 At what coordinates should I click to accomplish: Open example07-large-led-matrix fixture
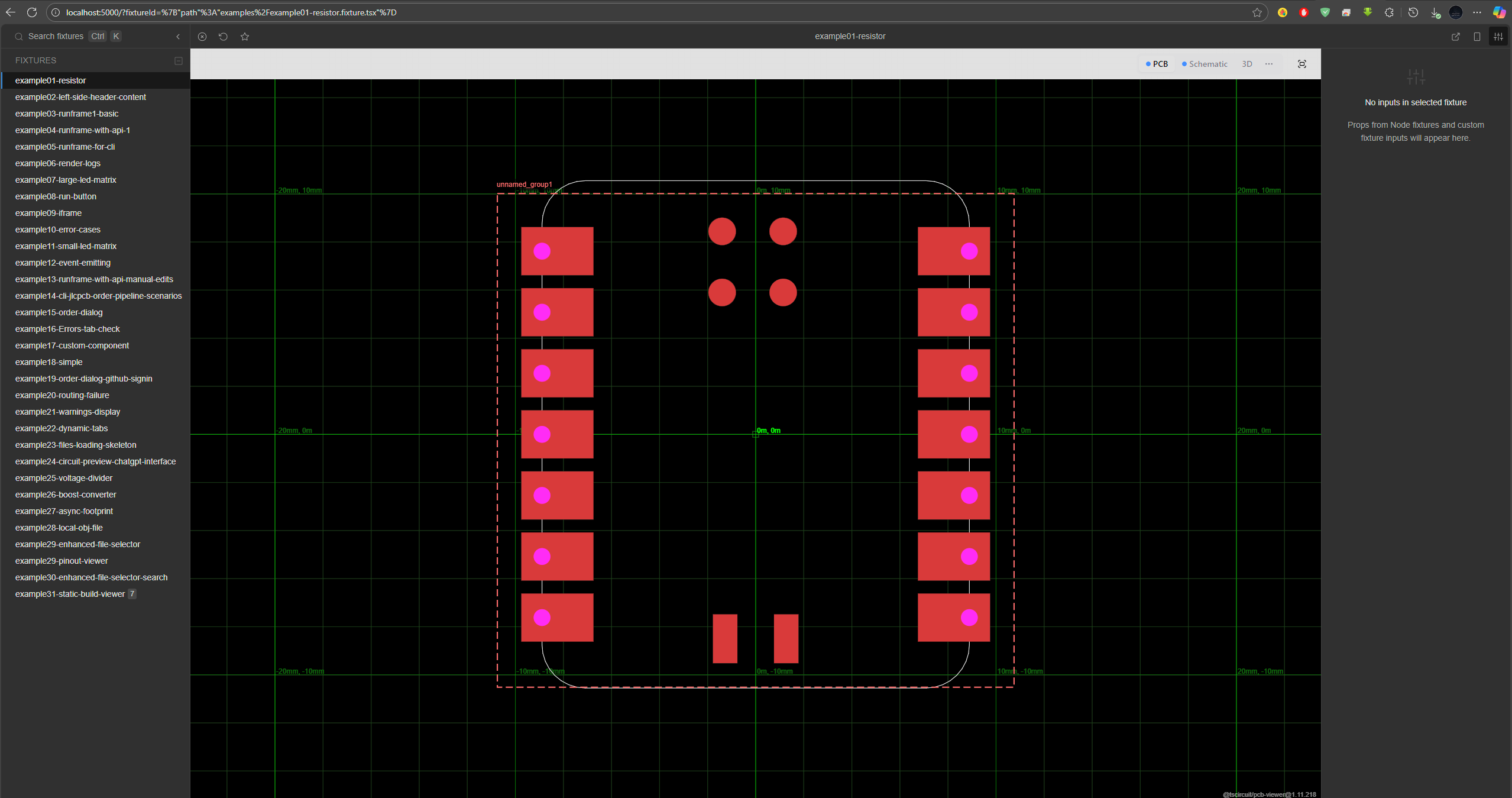click(x=66, y=180)
